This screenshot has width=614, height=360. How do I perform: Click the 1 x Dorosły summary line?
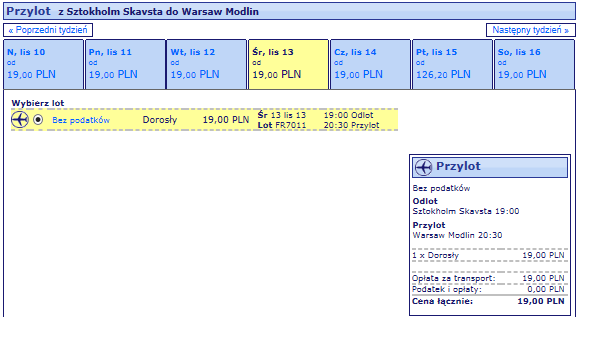(488, 255)
